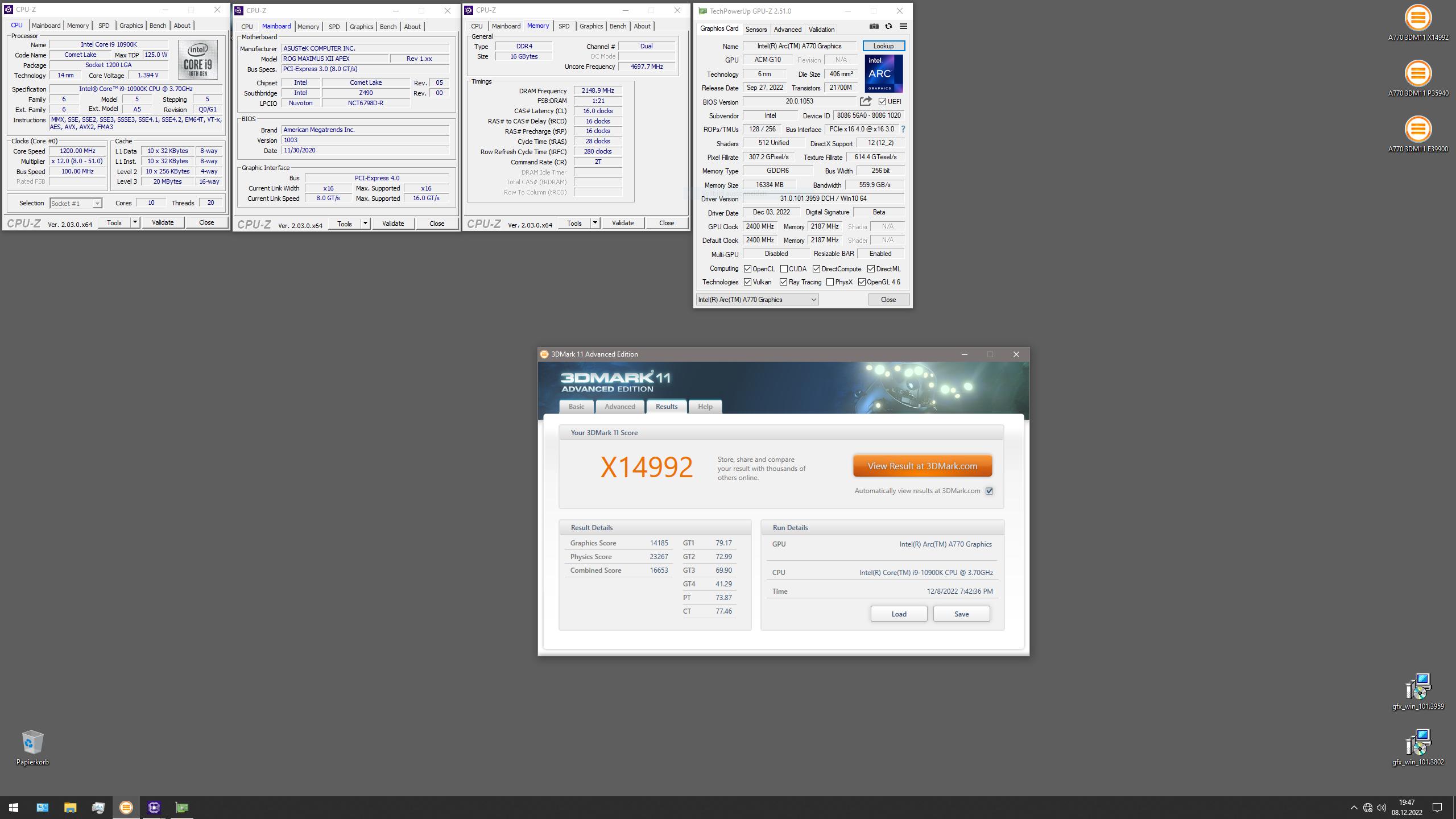Open Validation tab in GPU-Z
1456x819 pixels.
(x=821, y=29)
